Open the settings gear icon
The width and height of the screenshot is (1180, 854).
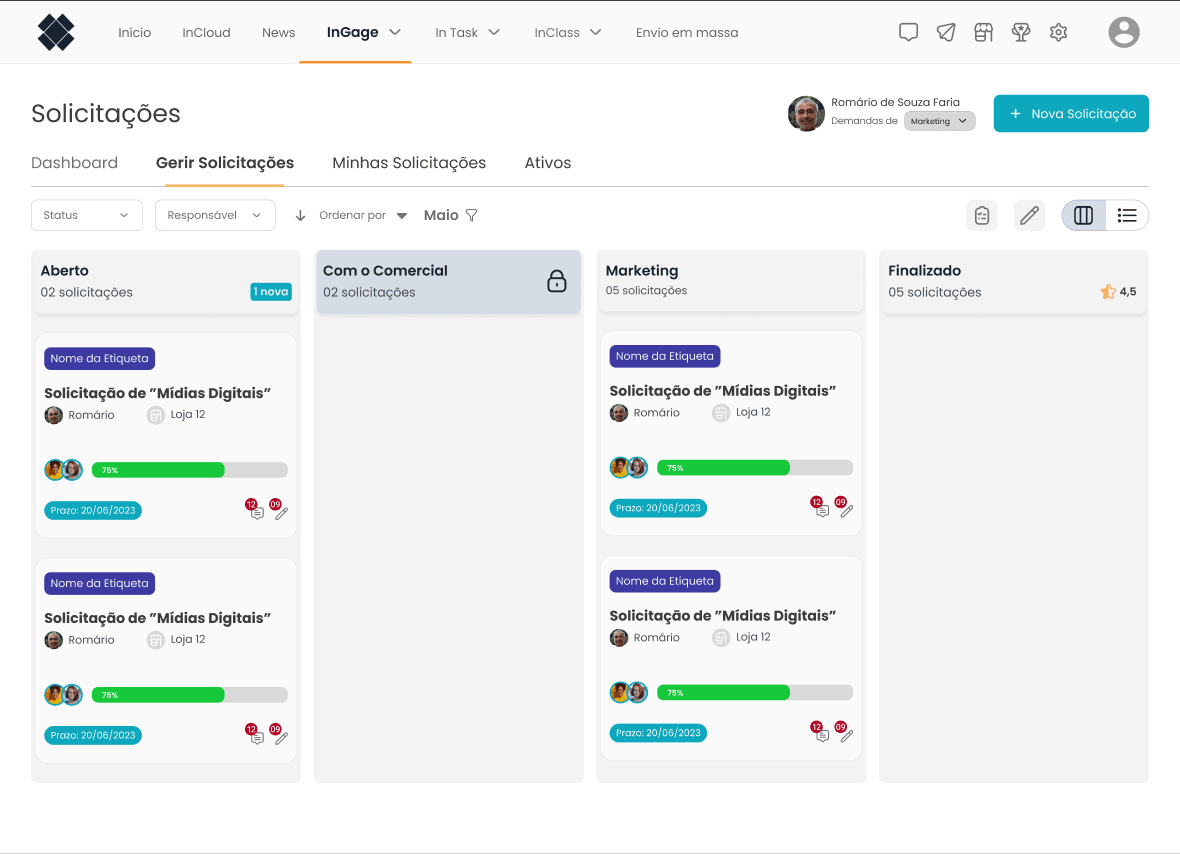coord(1059,32)
